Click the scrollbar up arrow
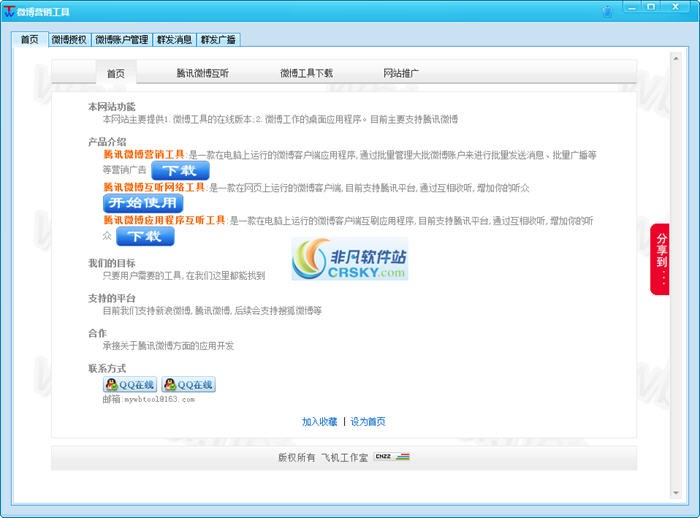The height and width of the screenshot is (518, 700). 676,58
